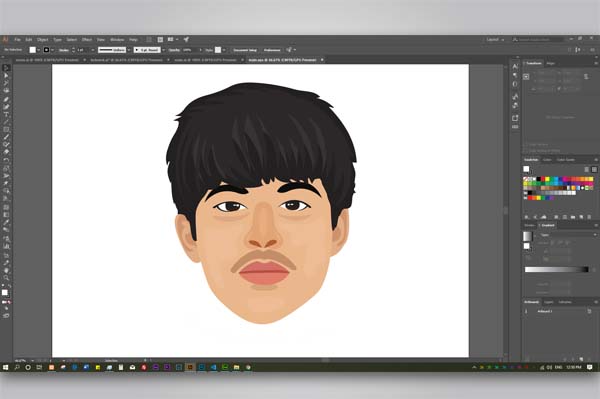Select Artboard 1 row in Artboards panel
The image size is (600, 399).
pyautogui.click(x=558, y=311)
